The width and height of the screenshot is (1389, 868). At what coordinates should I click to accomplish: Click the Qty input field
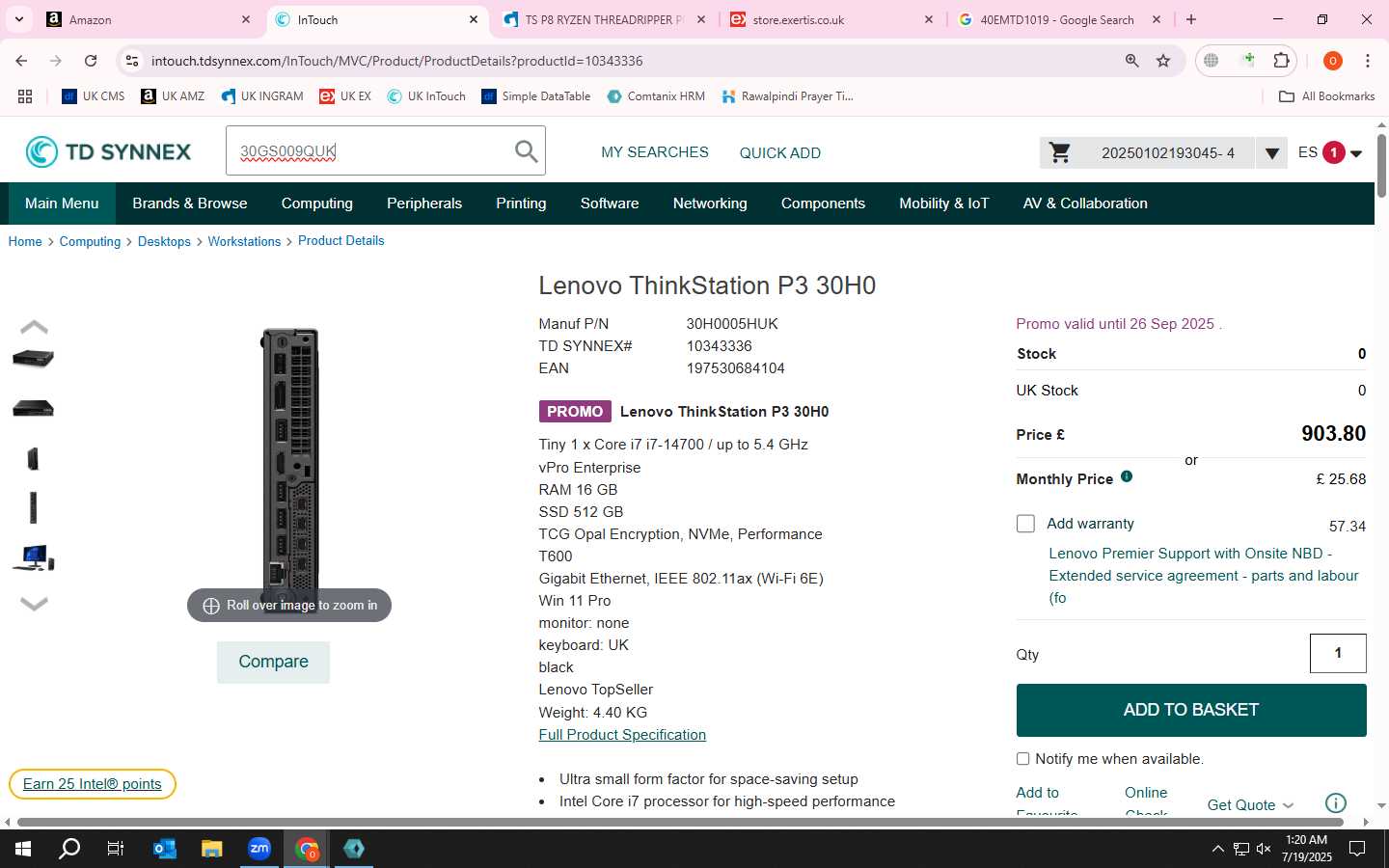(x=1338, y=654)
